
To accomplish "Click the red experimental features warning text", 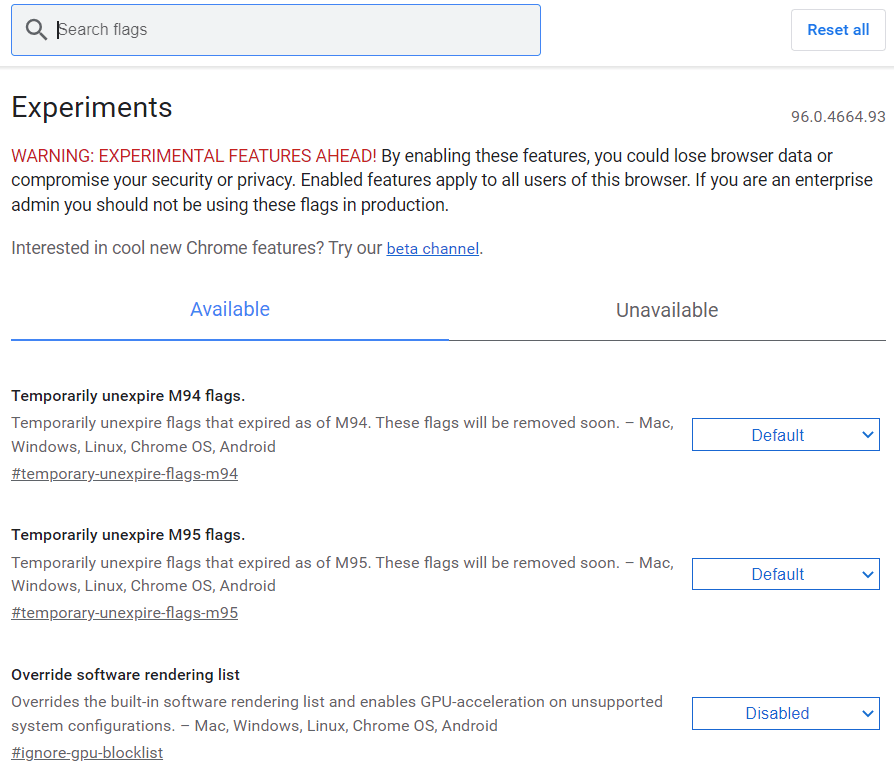I will [x=194, y=156].
